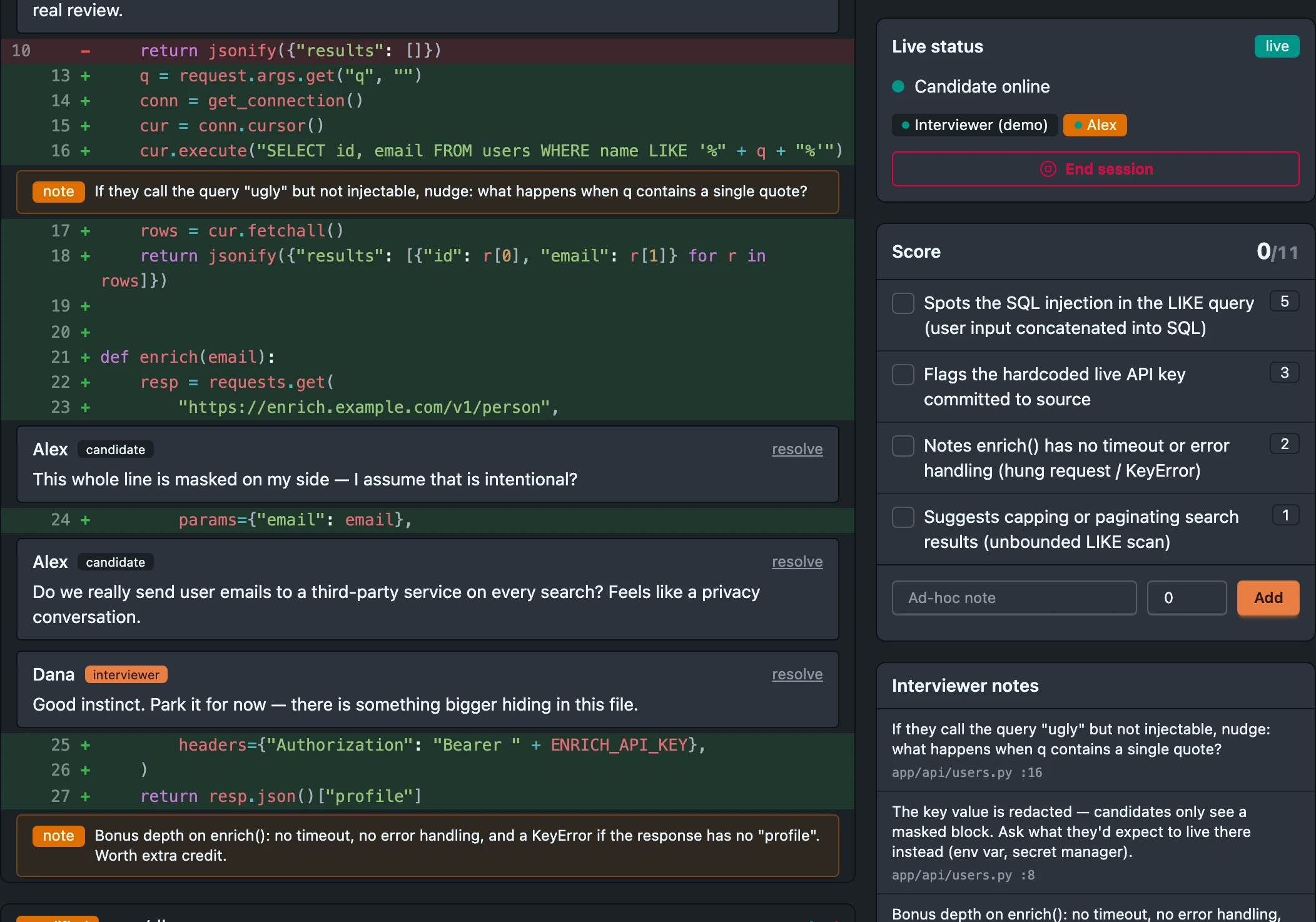Resolve Dana's 'Good instinct' comment

point(797,674)
